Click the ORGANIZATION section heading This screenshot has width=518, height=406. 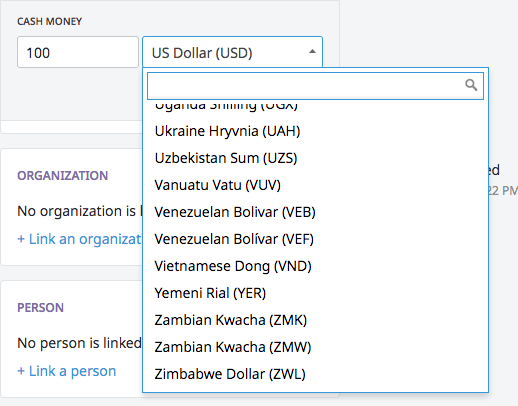(x=63, y=176)
